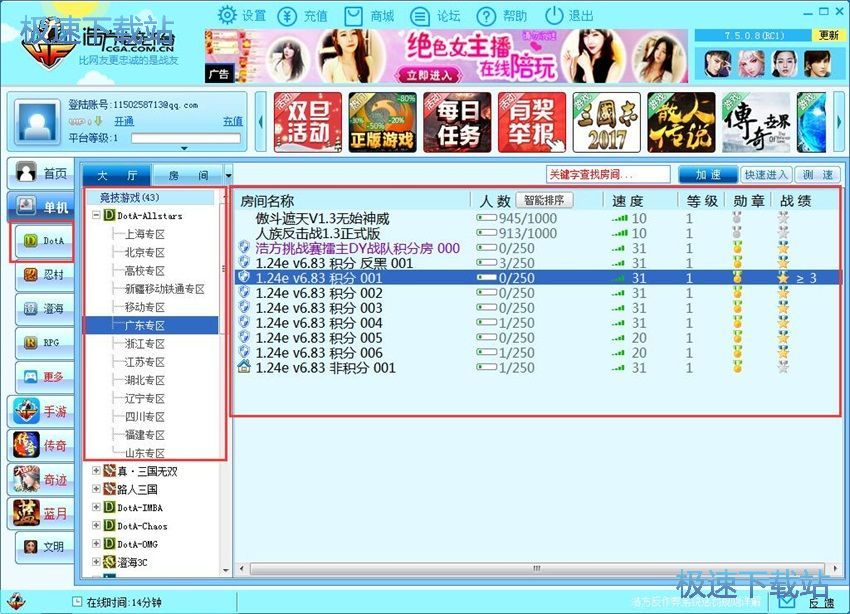
Task: Open the 首页 home sidebar item
Action: (x=42, y=173)
